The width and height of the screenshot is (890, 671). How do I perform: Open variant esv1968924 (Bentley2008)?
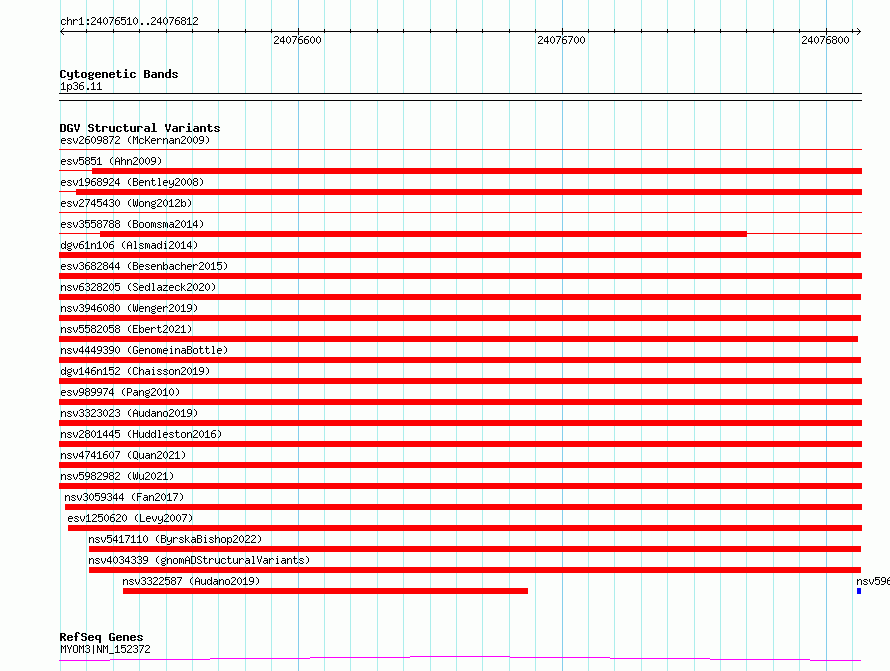[x=132, y=182]
